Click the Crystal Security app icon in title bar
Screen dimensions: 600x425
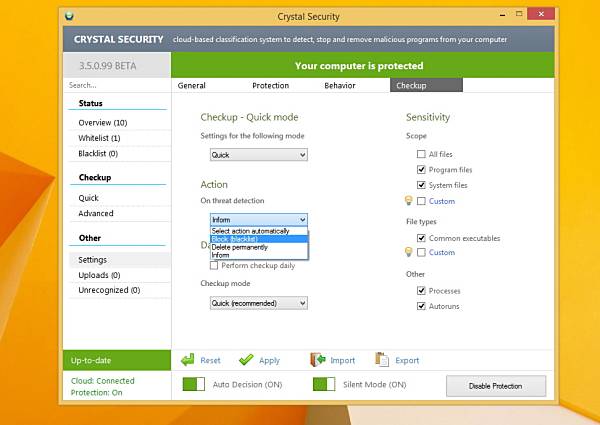[69, 16]
